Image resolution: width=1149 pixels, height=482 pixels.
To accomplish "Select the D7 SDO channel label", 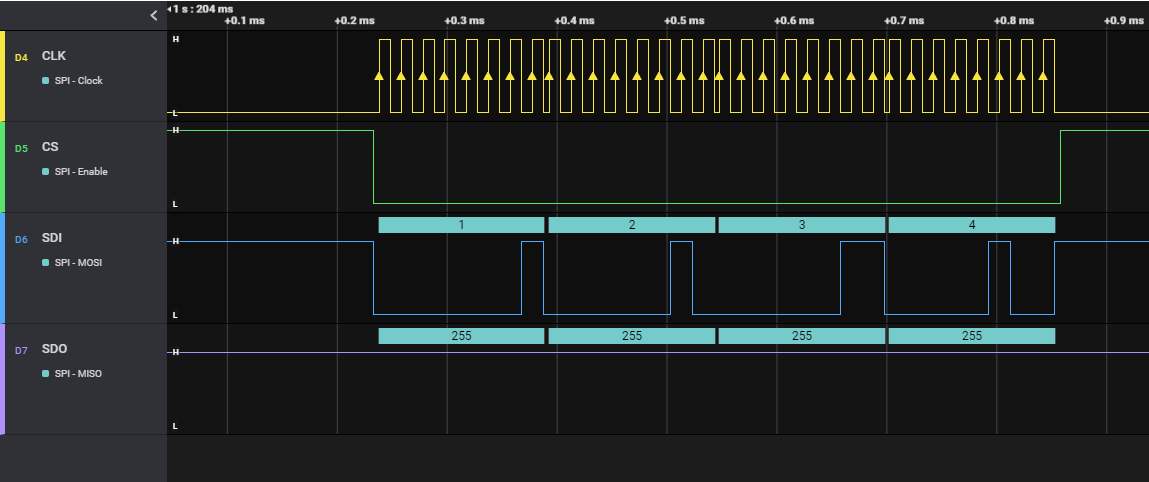I will coord(54,350).
